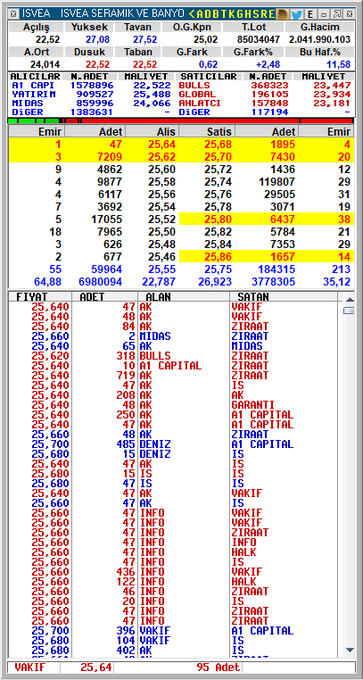Restore the window using the restore icon
Viewport: 363px width, 680px height.
[x=337, y=14]
